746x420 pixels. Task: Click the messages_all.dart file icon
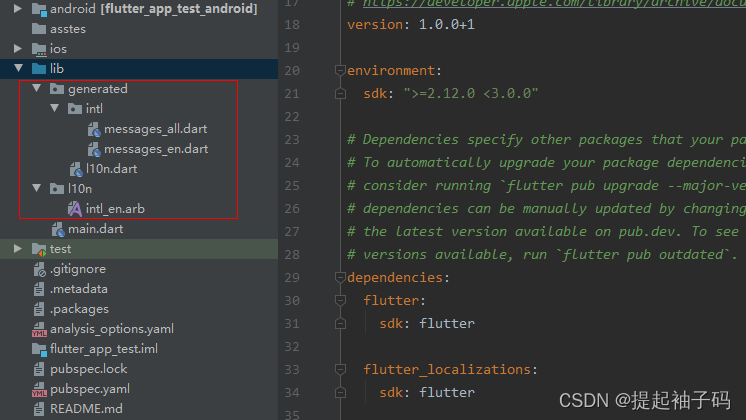pyautogui.click(x=94, y=129)
